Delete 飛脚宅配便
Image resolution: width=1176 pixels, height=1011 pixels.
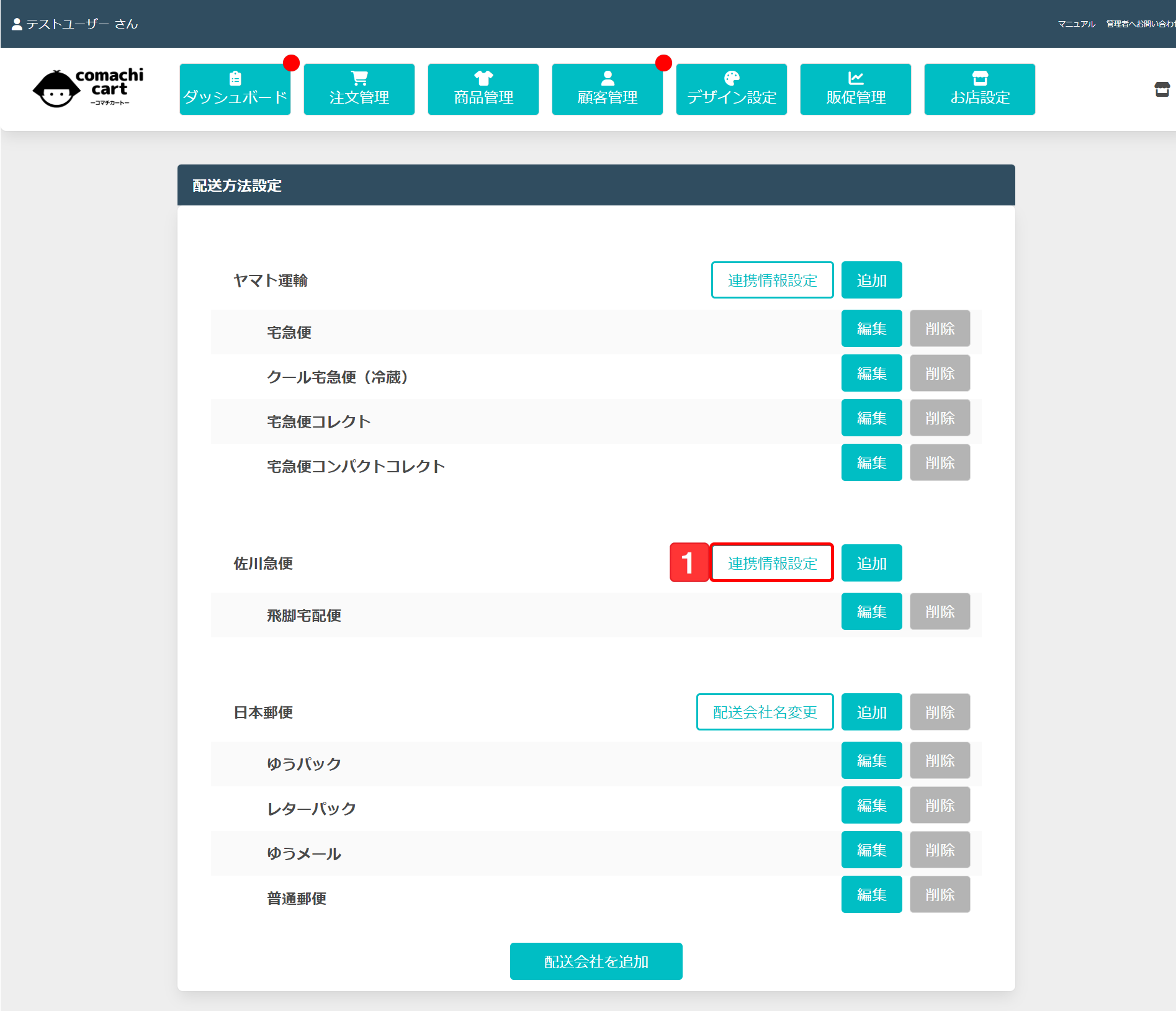click(x=940, y=611)
